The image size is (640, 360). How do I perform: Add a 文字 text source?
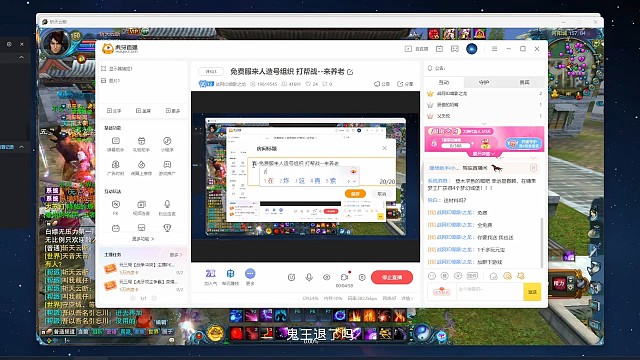click(114, 111)
